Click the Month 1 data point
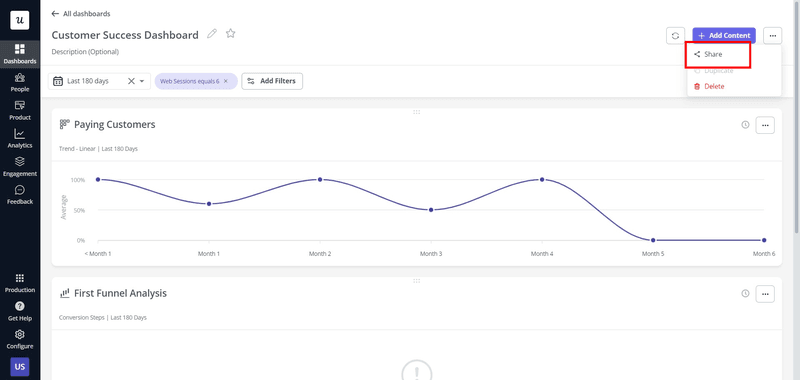This screenshot has height=380, width=800. tap(209, 204)
